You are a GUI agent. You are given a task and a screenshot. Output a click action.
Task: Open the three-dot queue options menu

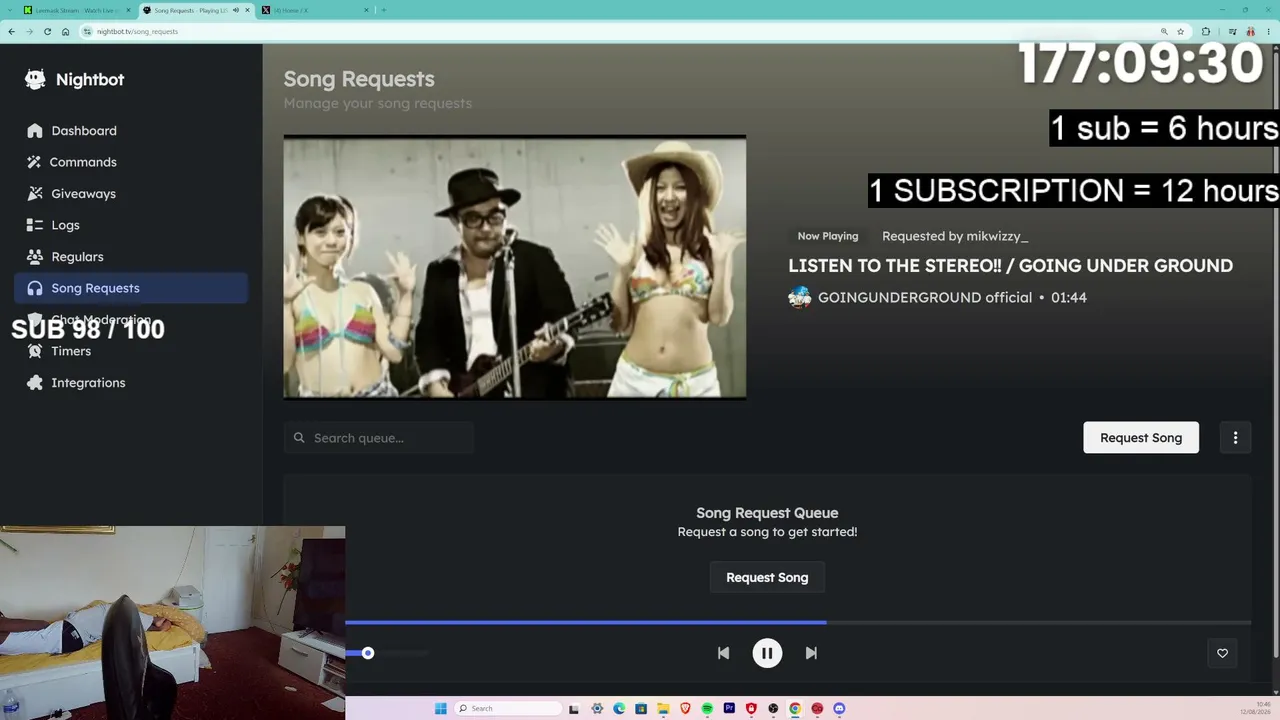coord(1235,437)
